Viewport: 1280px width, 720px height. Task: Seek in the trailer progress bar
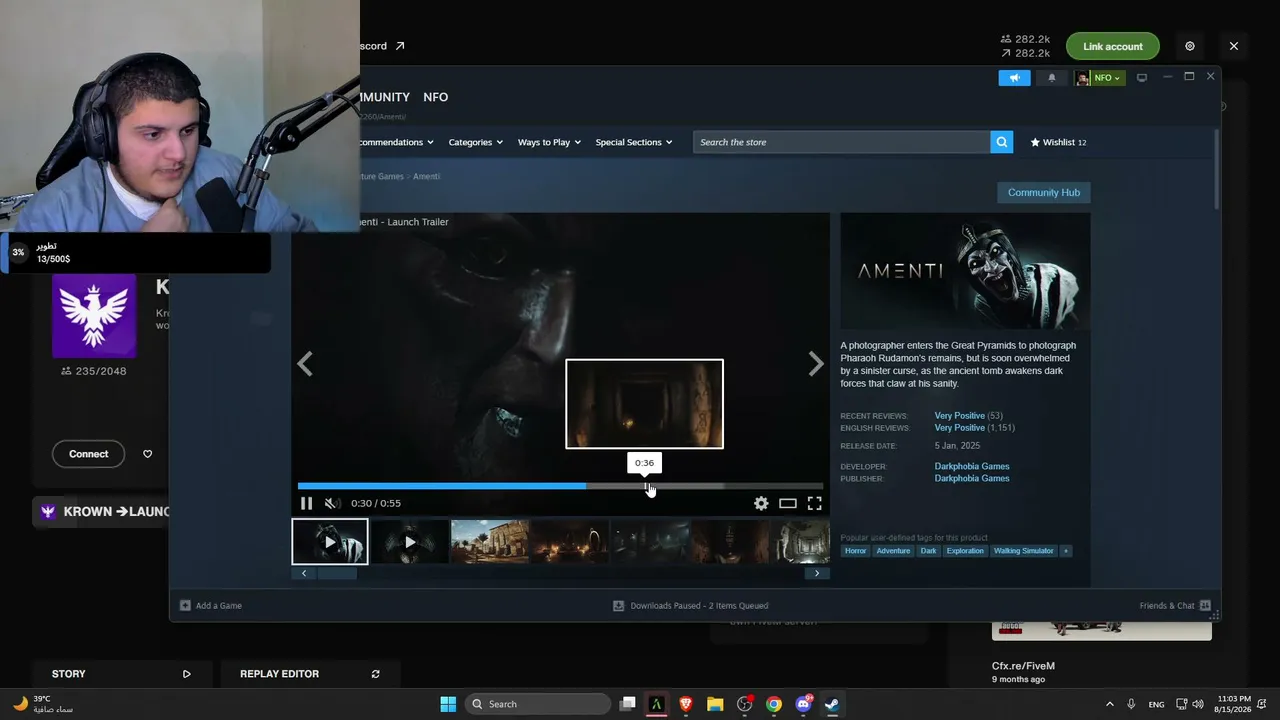point(560,486)
